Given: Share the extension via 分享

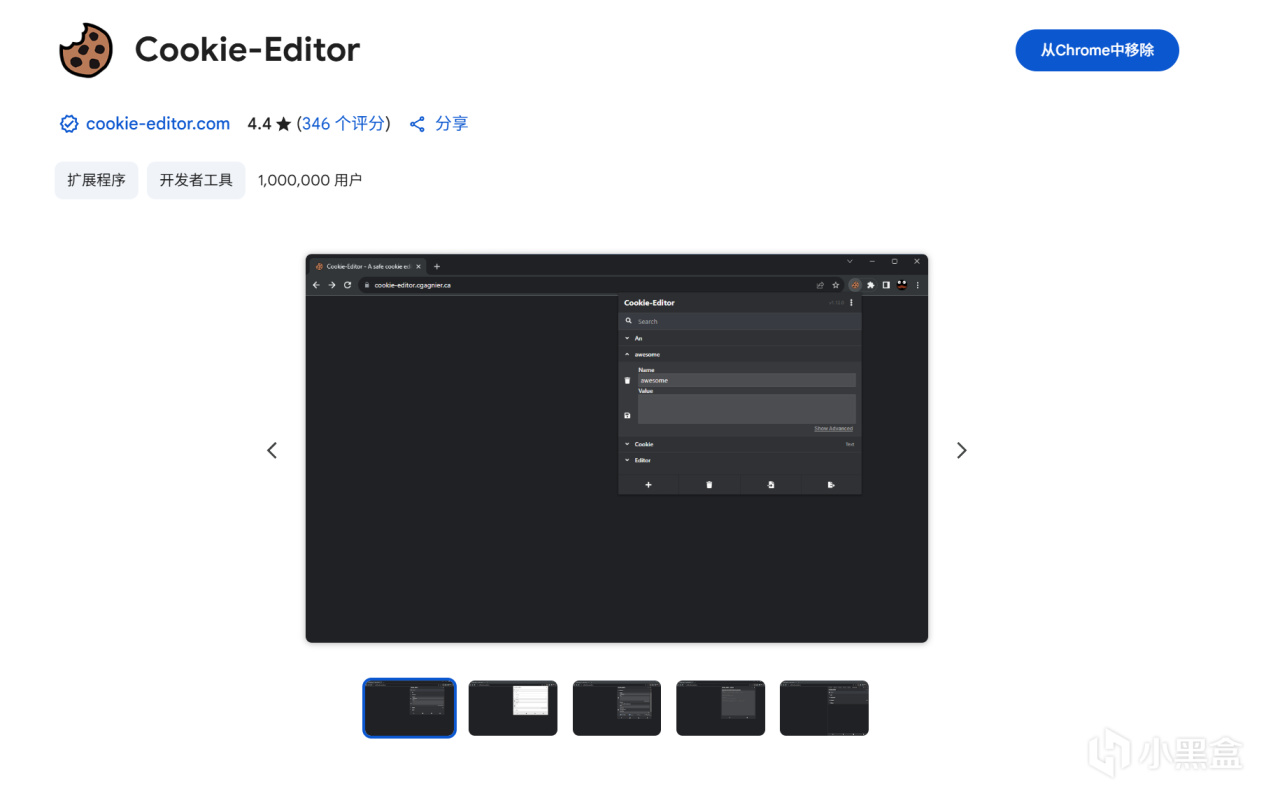Looking at the screenshot, I should [439, 124].
